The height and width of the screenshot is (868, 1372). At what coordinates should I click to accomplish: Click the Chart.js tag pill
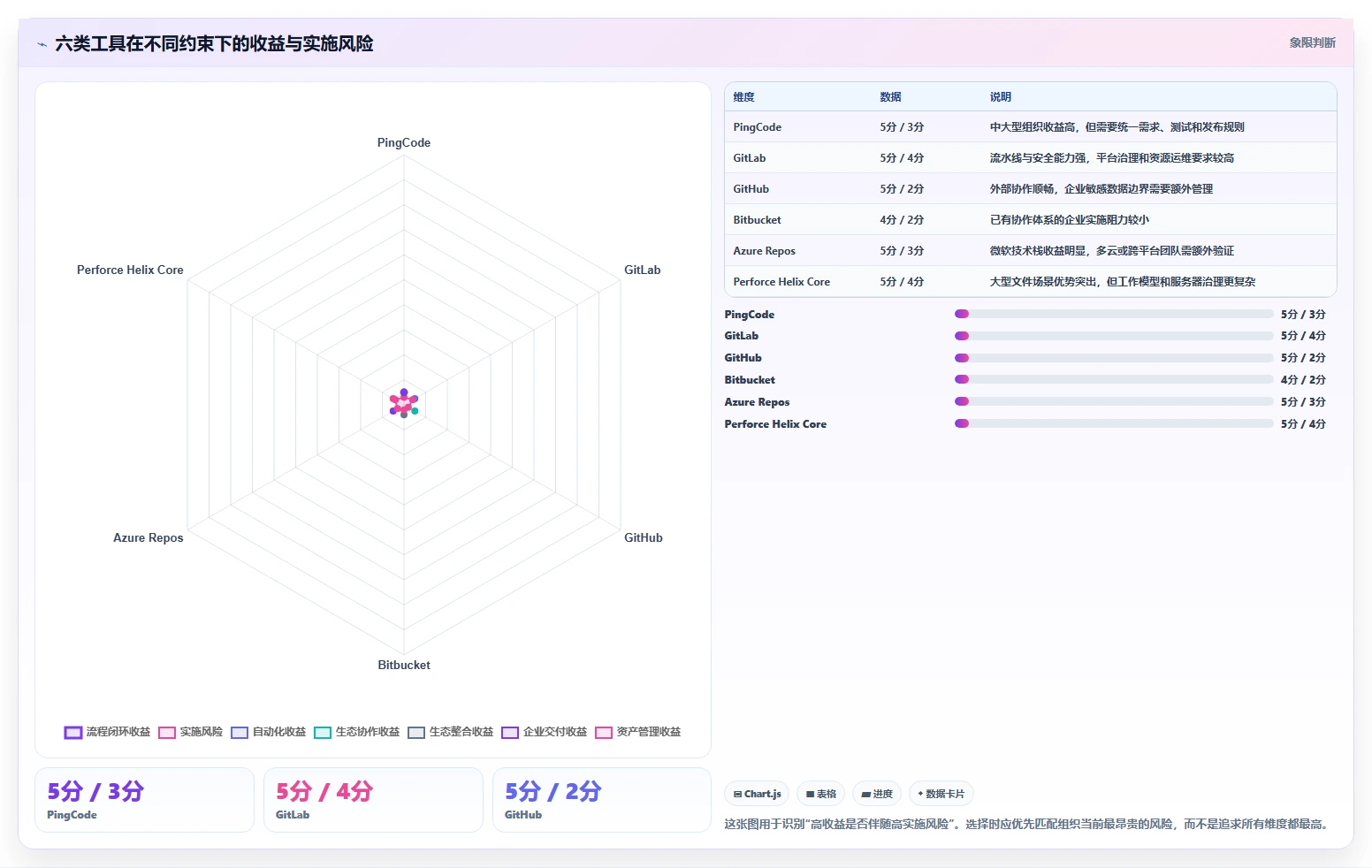click(757, 794)
